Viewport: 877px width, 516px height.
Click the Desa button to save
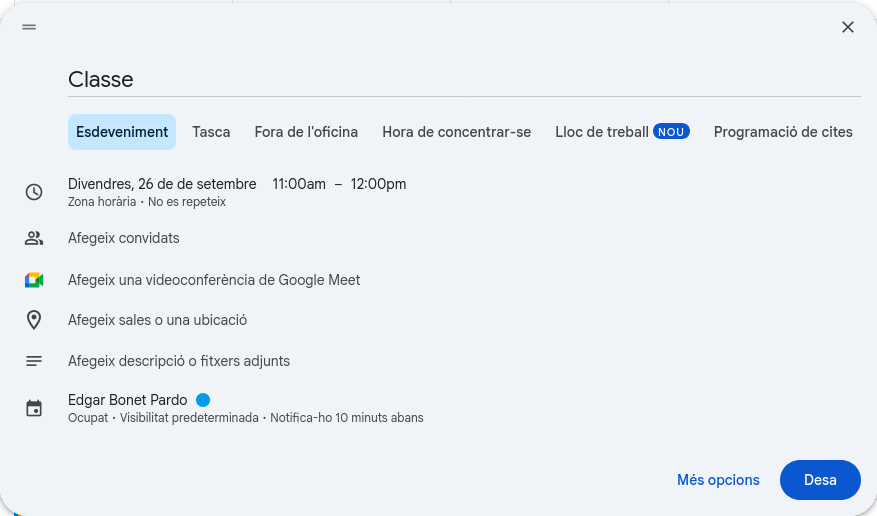click(x=820, y=480)
